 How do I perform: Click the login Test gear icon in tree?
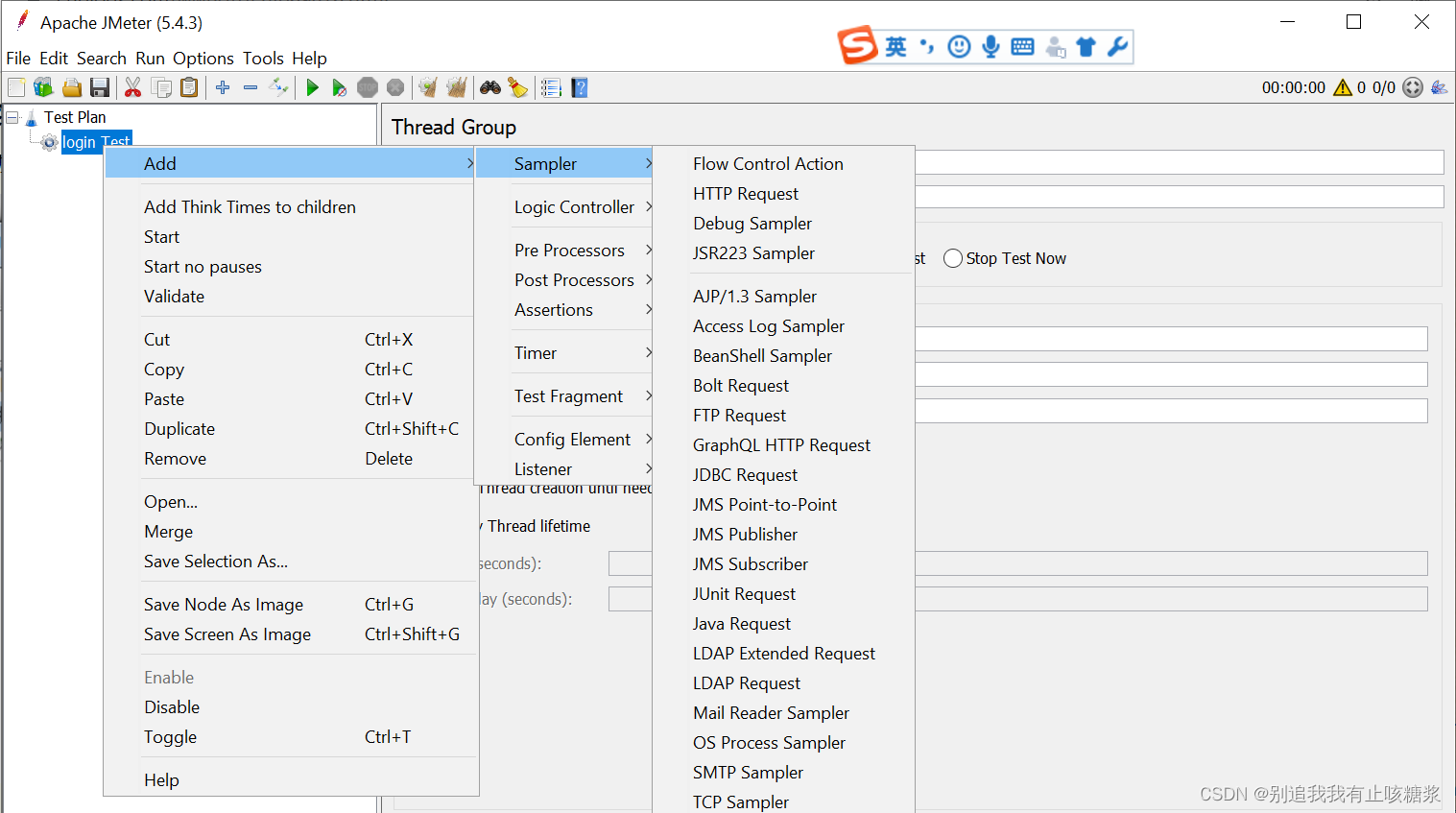point(49,142)
